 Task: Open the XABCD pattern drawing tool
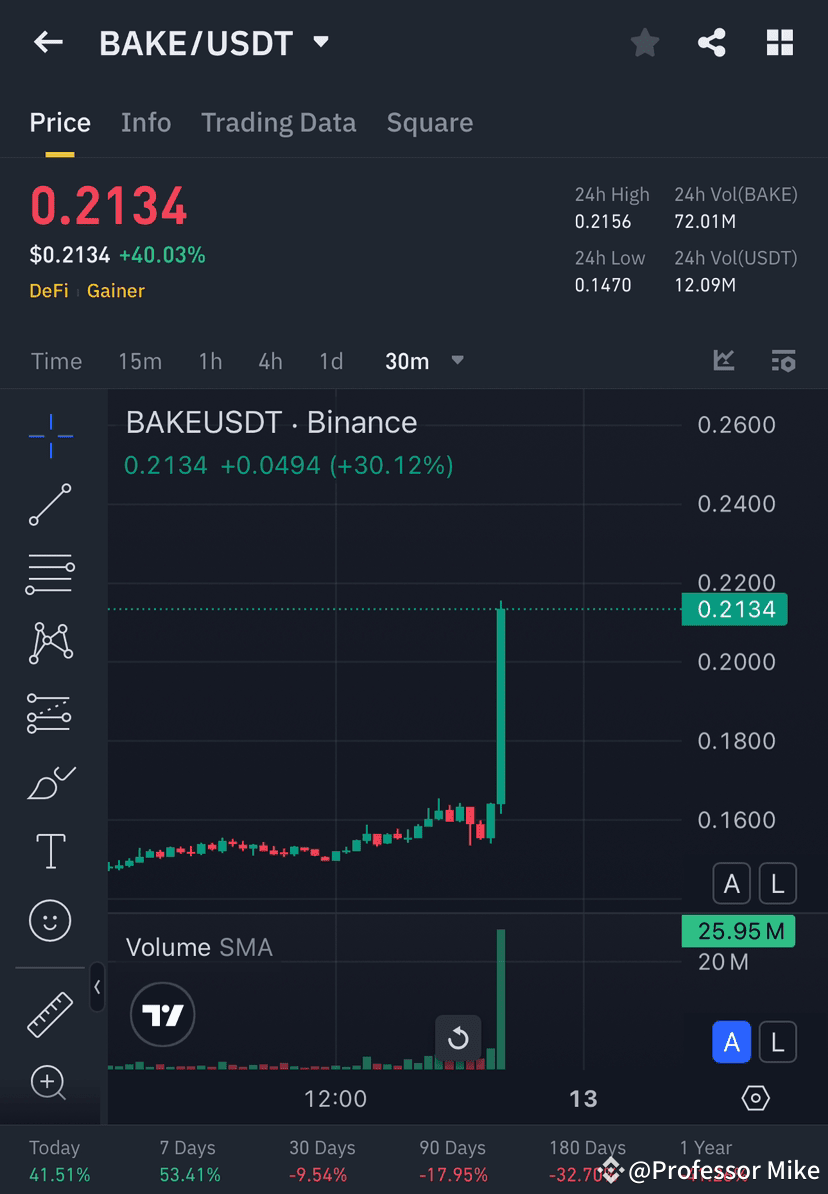[x=50, y=643]
